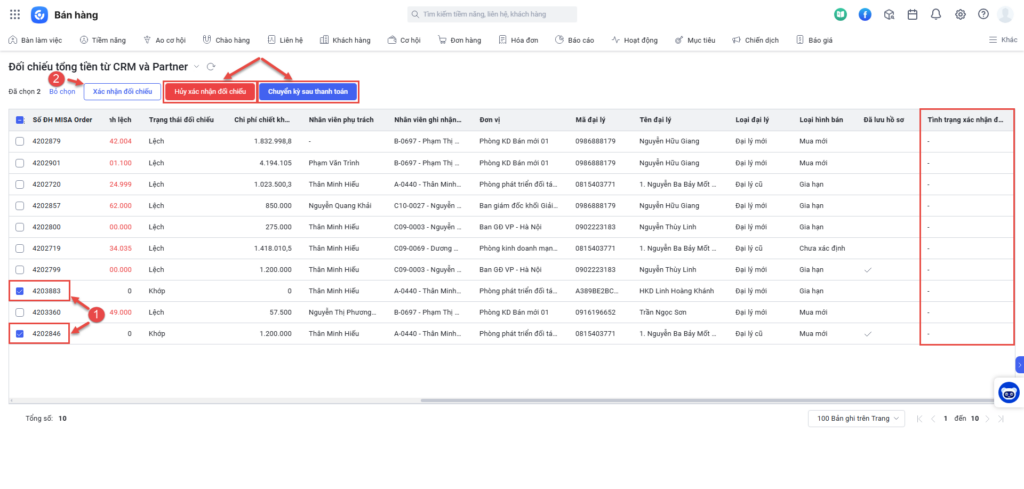The height and width of the screenshot is (489, 1024).
Task: Refresh the list with reload icon
Action: tap(211, 66)
